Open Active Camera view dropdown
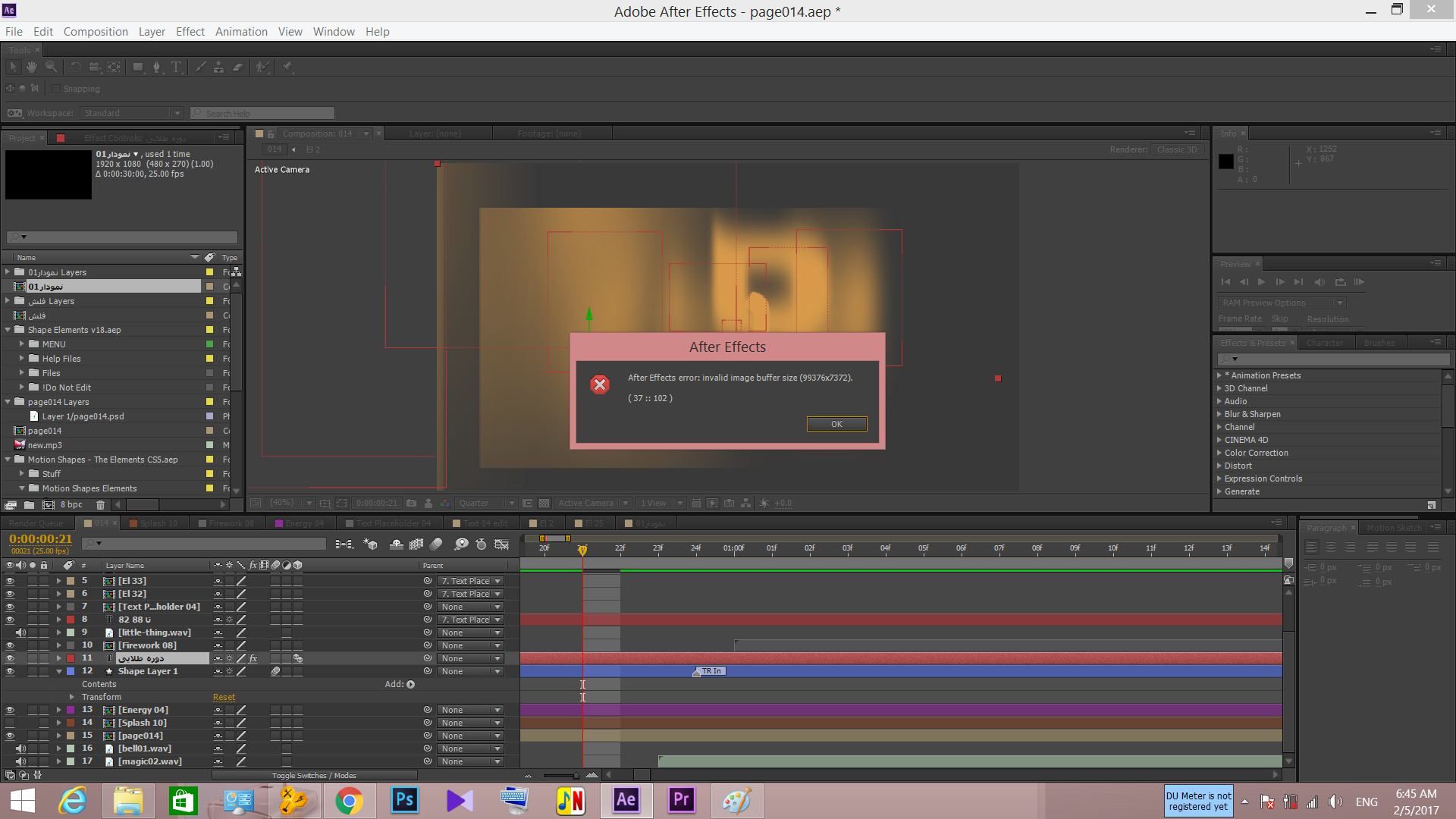1456x819 pixels. (593, 503)
